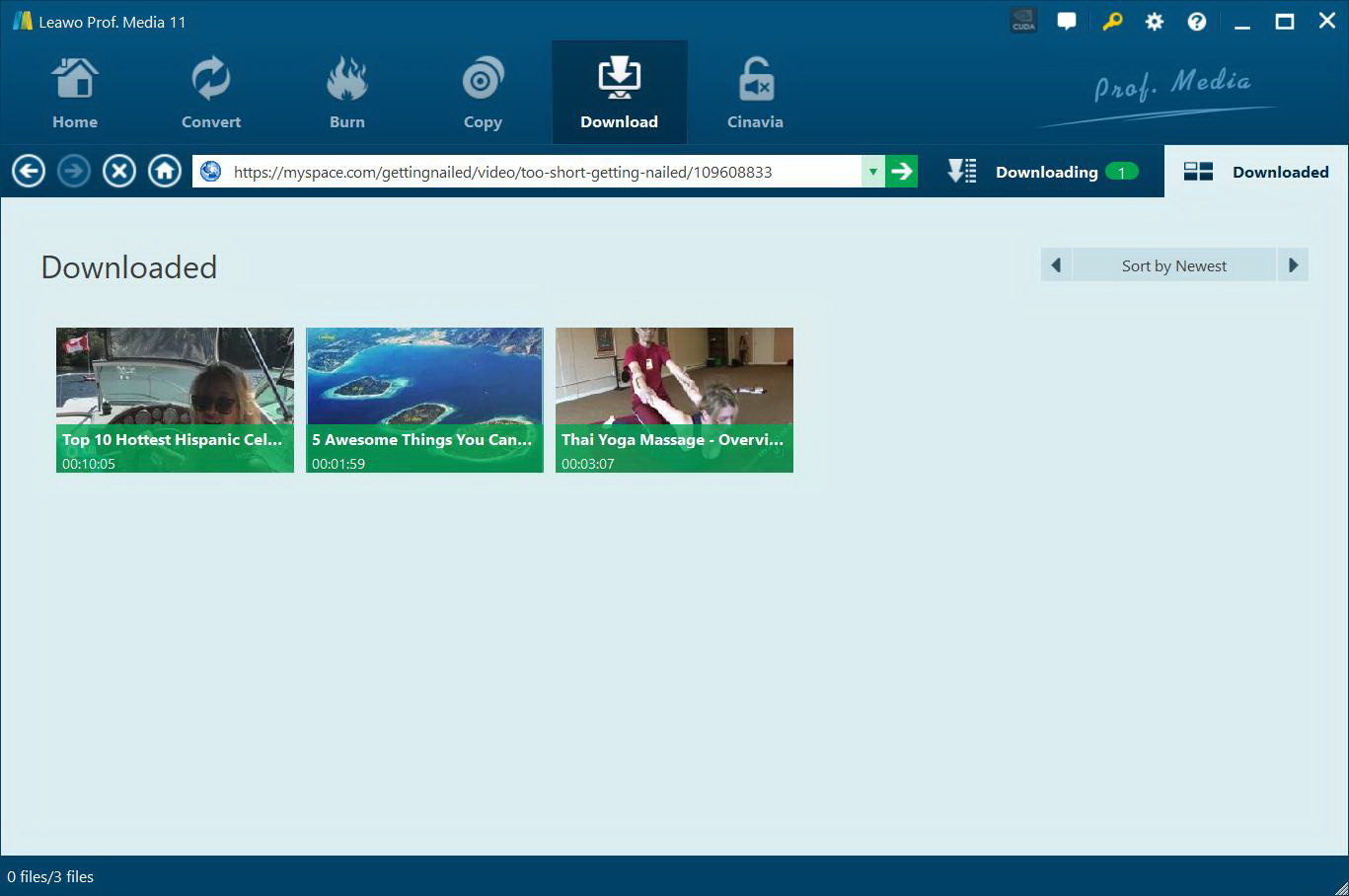1349x896 pixels.
Task: Switch to the Burn module
Action: [x=346, y=92]
